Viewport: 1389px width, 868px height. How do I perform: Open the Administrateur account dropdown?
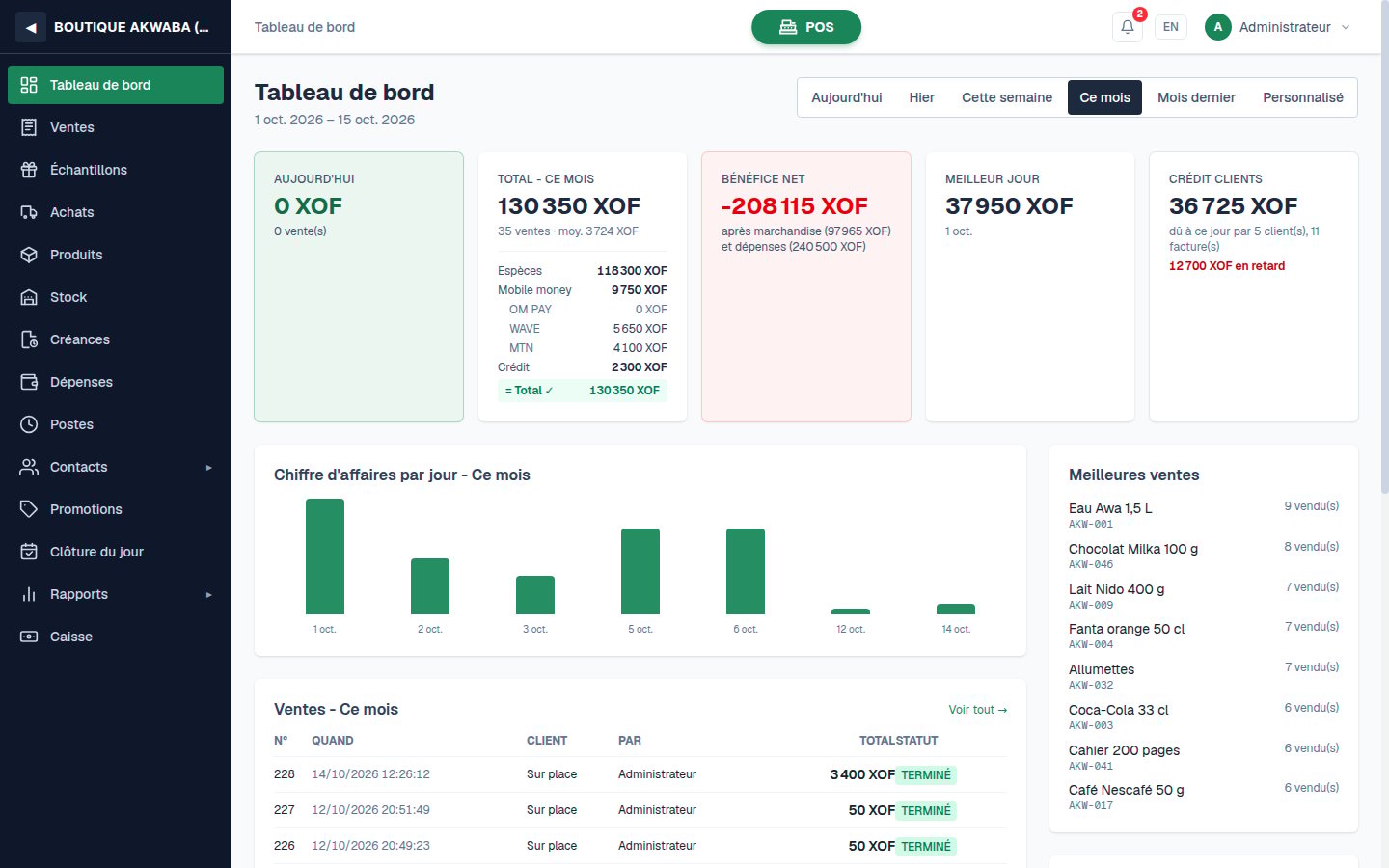(x=1278, y=27)
